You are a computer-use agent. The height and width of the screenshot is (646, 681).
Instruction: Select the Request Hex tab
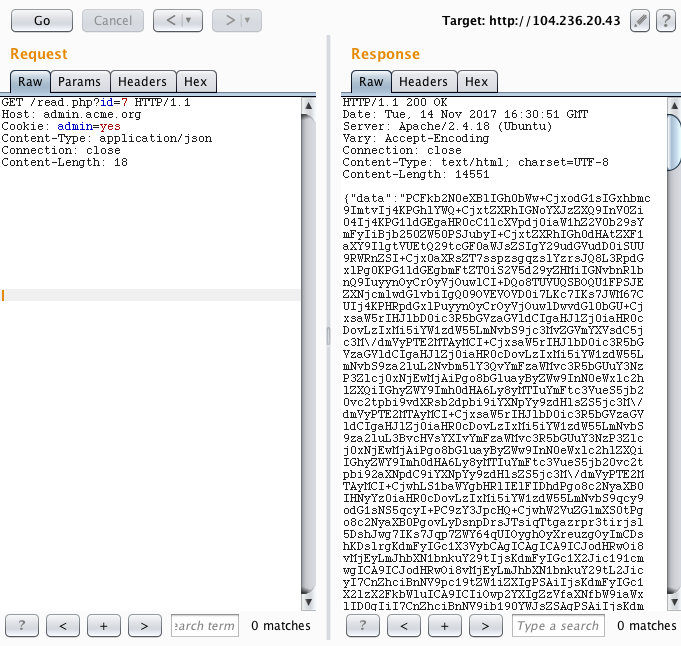click(x=196, y=82)
